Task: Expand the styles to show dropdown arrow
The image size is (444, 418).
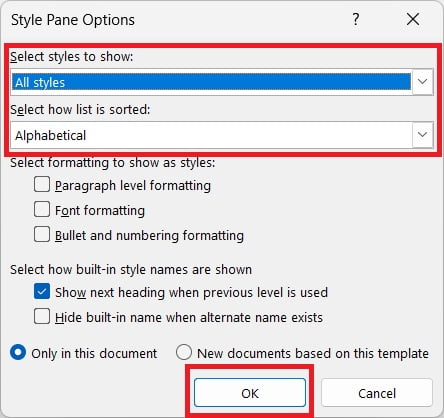Action: [423, 82]
